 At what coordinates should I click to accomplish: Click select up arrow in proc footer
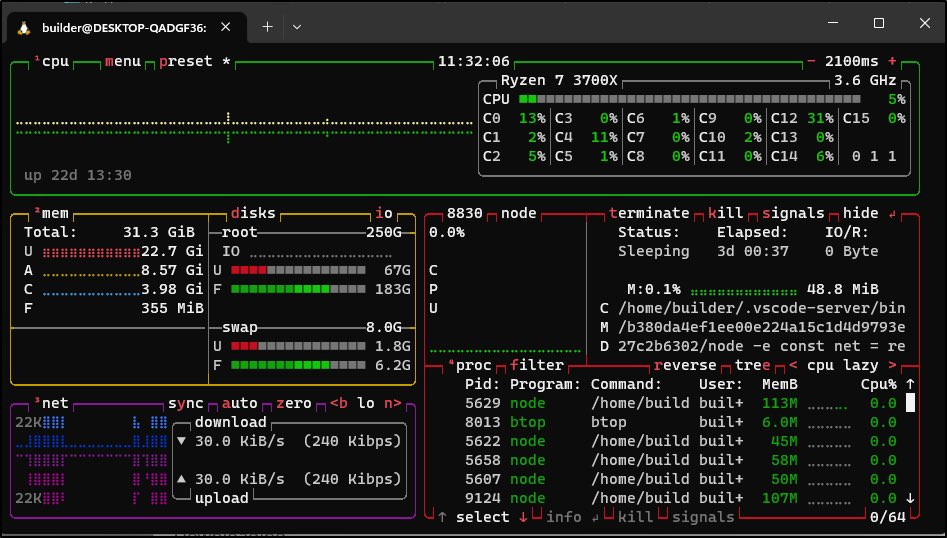point(443,517)
